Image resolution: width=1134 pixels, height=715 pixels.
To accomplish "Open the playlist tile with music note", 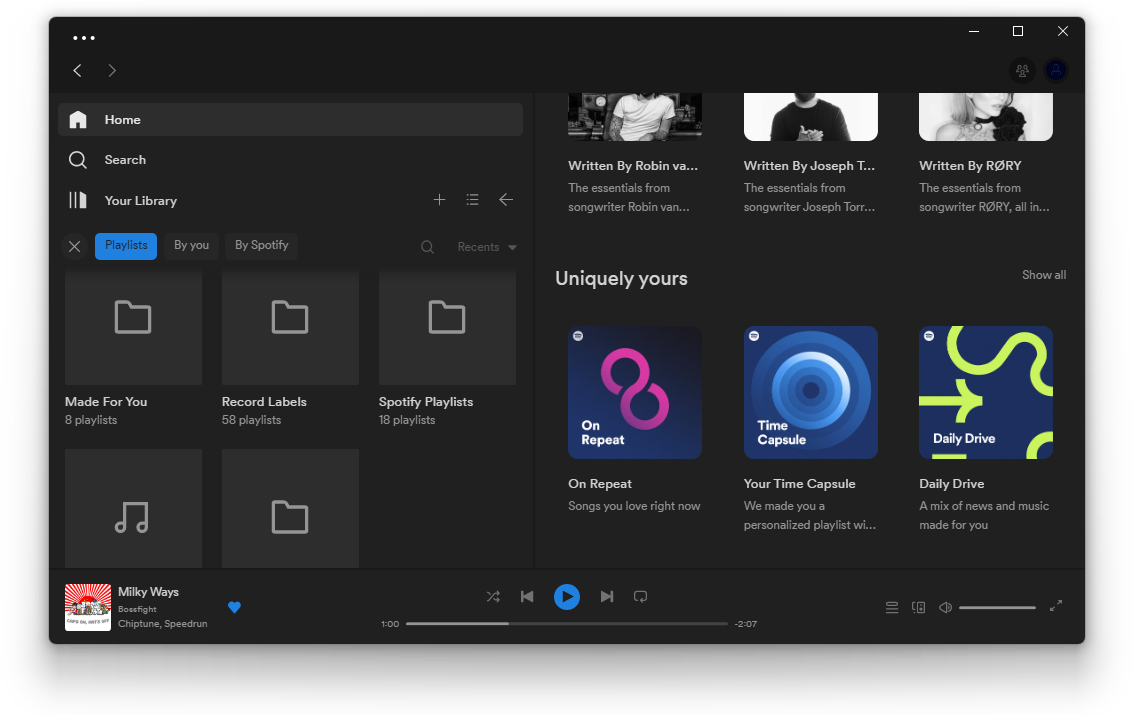I will point(133,508).
